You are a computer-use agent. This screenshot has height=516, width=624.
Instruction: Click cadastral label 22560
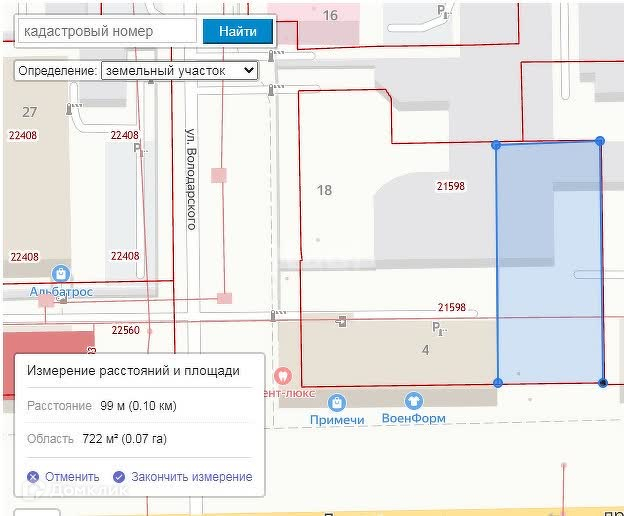point(126,330)
